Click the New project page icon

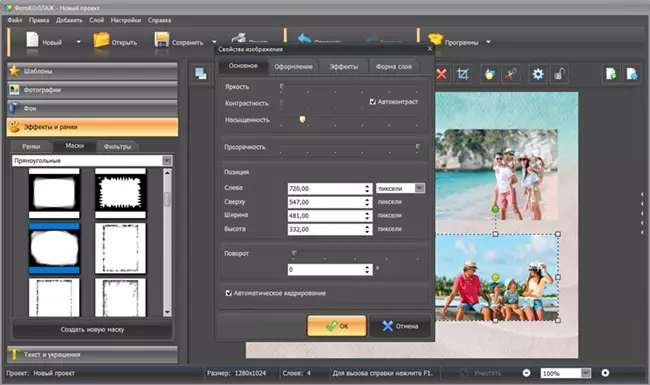(x=32, y=41)
